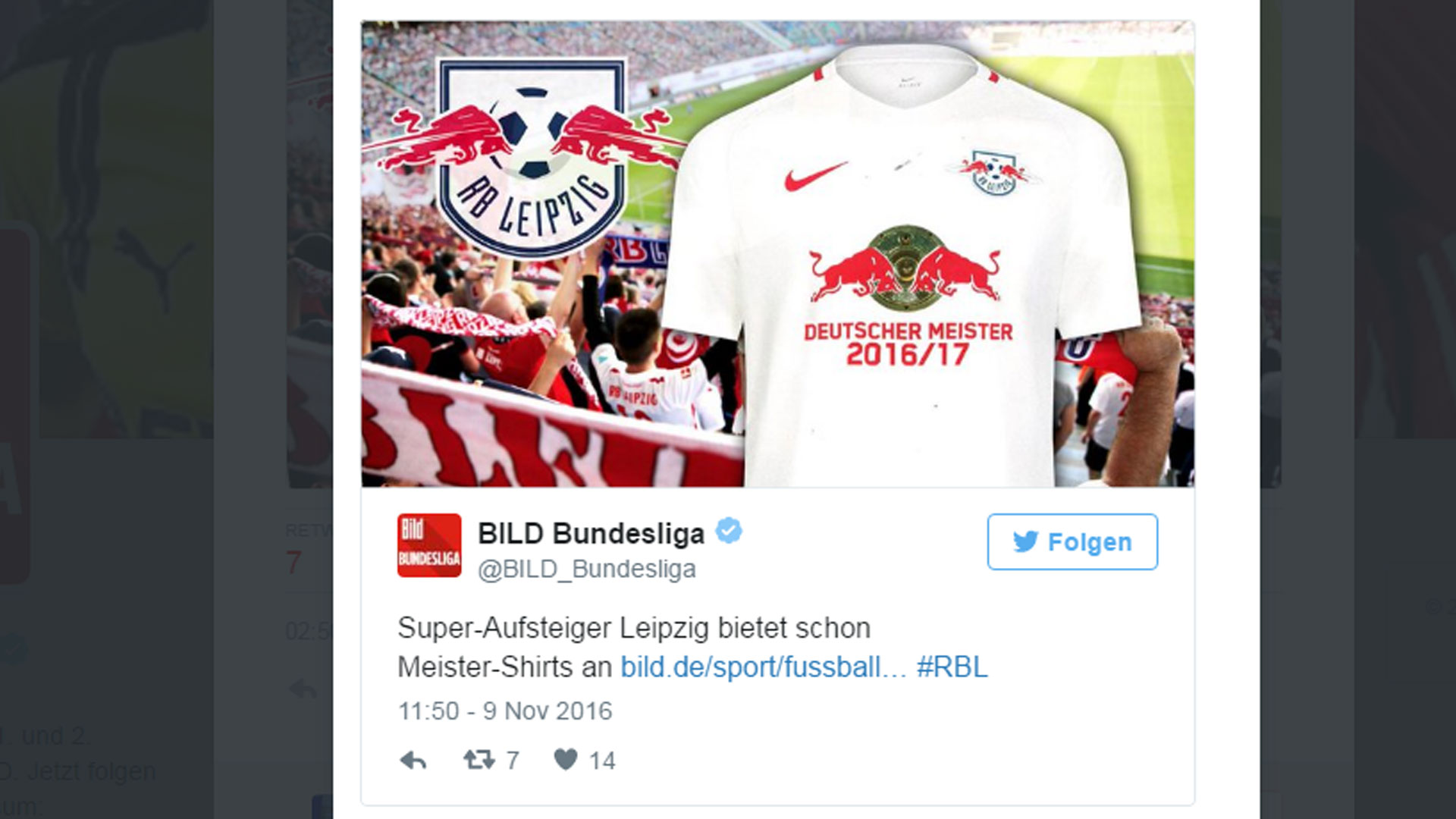Click the BILD Bundesliga display name
The image size is (1456, 819).
[591, 533]
